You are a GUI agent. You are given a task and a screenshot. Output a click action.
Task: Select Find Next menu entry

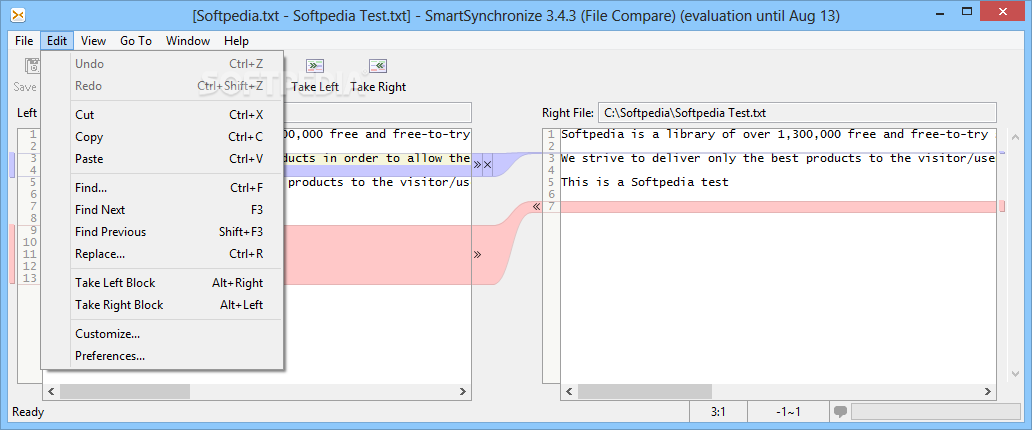click(163, 210)
